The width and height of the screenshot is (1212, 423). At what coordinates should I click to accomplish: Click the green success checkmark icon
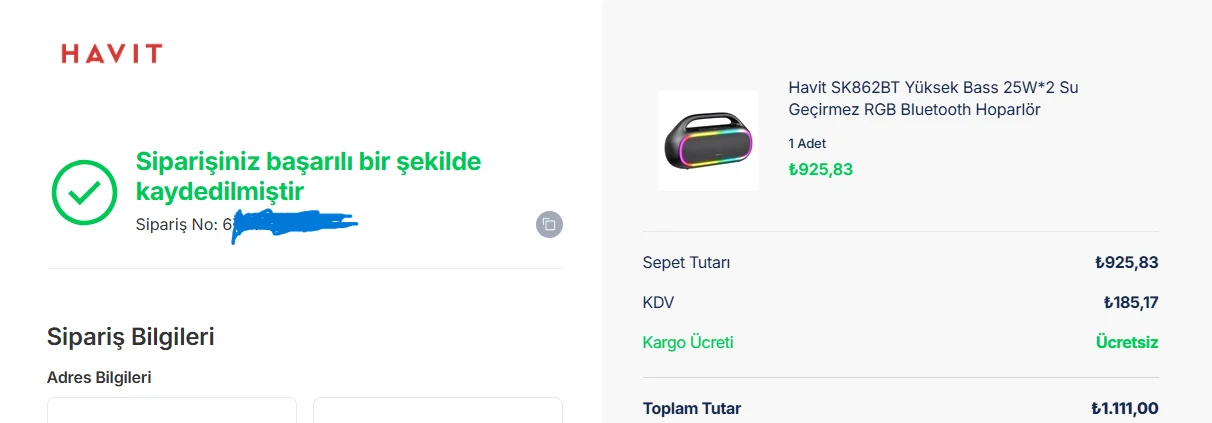tap(85, 192)
